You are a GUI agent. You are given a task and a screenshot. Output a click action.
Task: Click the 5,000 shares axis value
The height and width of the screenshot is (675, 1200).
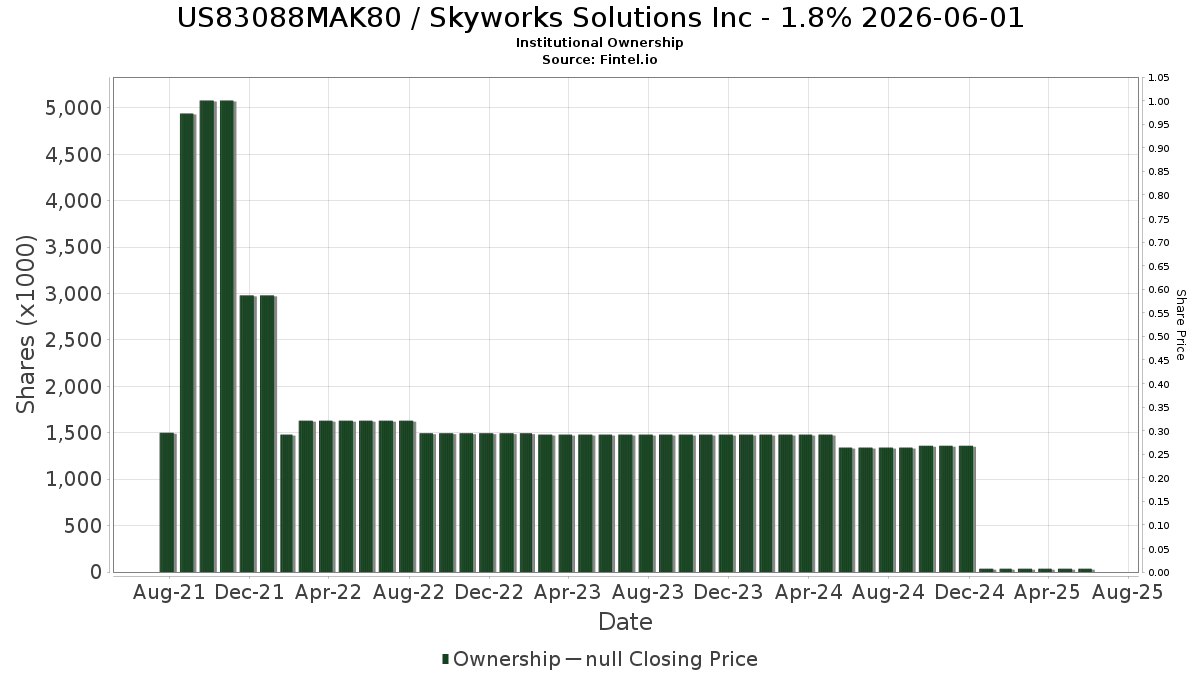point(75,108)
